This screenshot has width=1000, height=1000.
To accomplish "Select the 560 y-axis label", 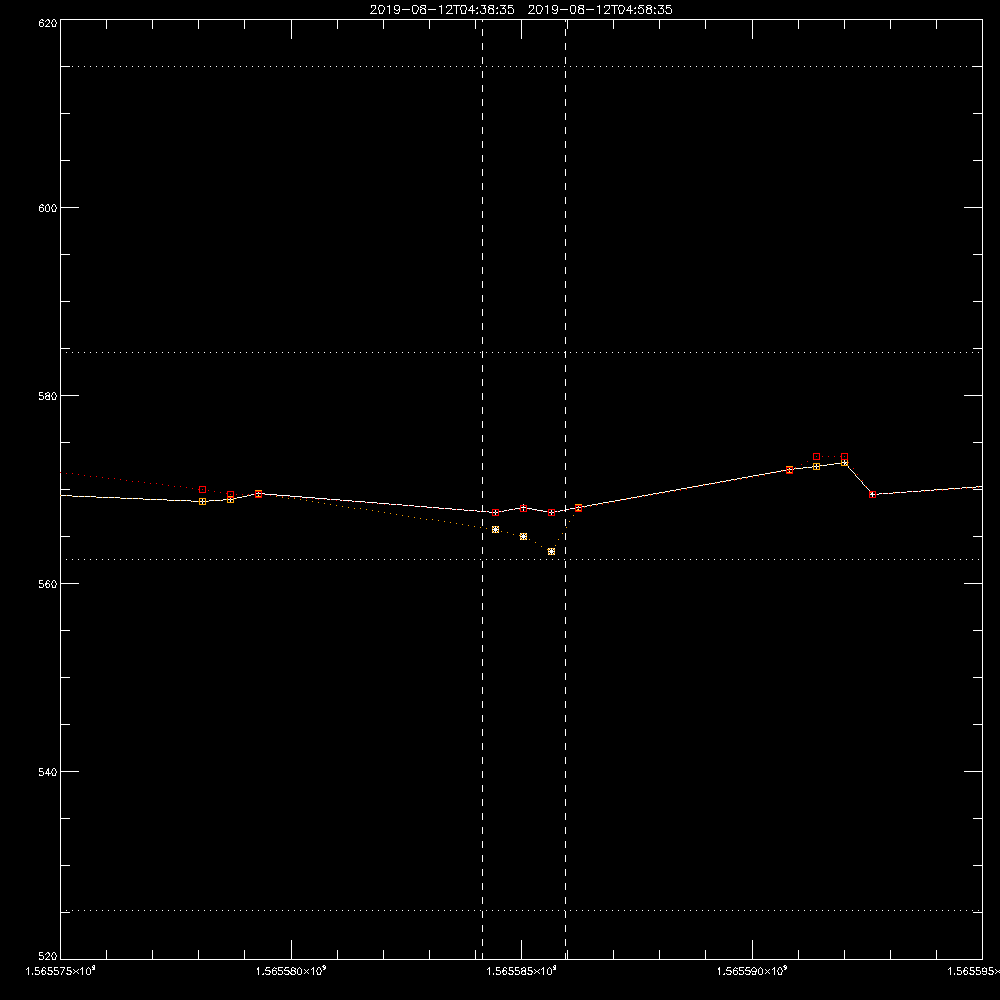I will coord(48,584).
